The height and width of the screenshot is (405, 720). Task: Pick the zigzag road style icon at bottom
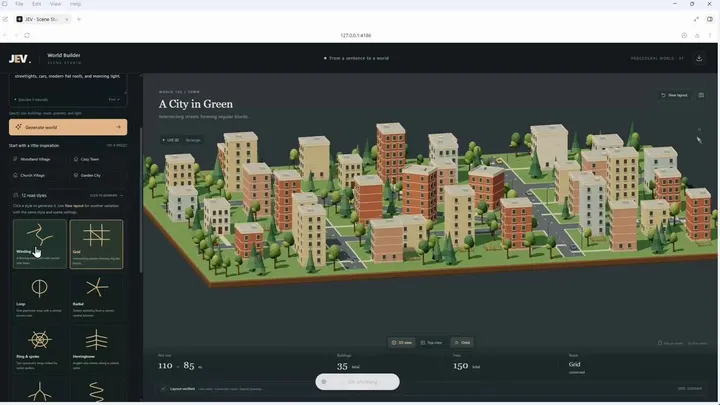click(x=96, y=391)
